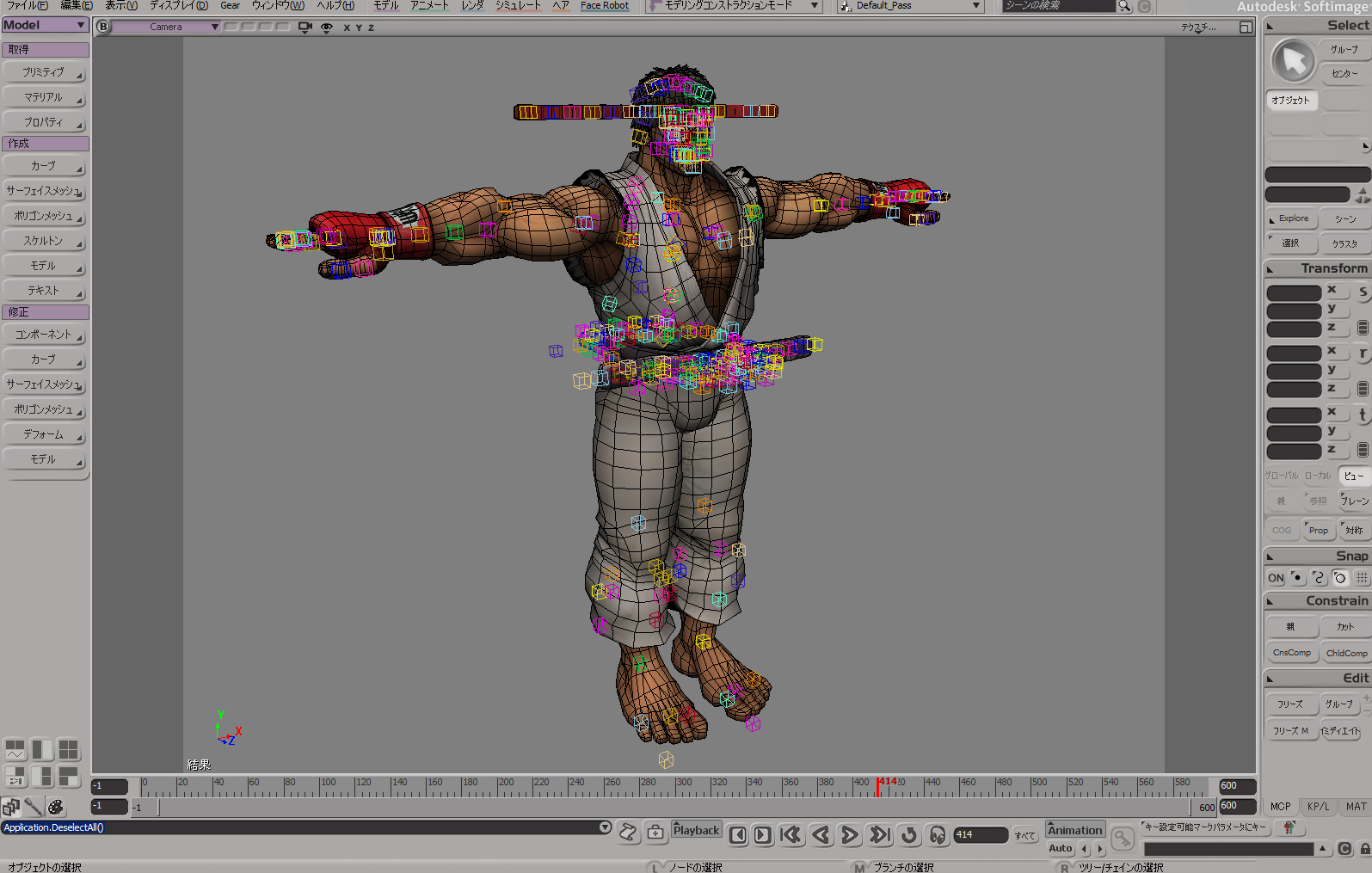This screenshot has height=873, width=1372.
Task: Toggle the viewport eye visibility icon
Action: point(327,28)
